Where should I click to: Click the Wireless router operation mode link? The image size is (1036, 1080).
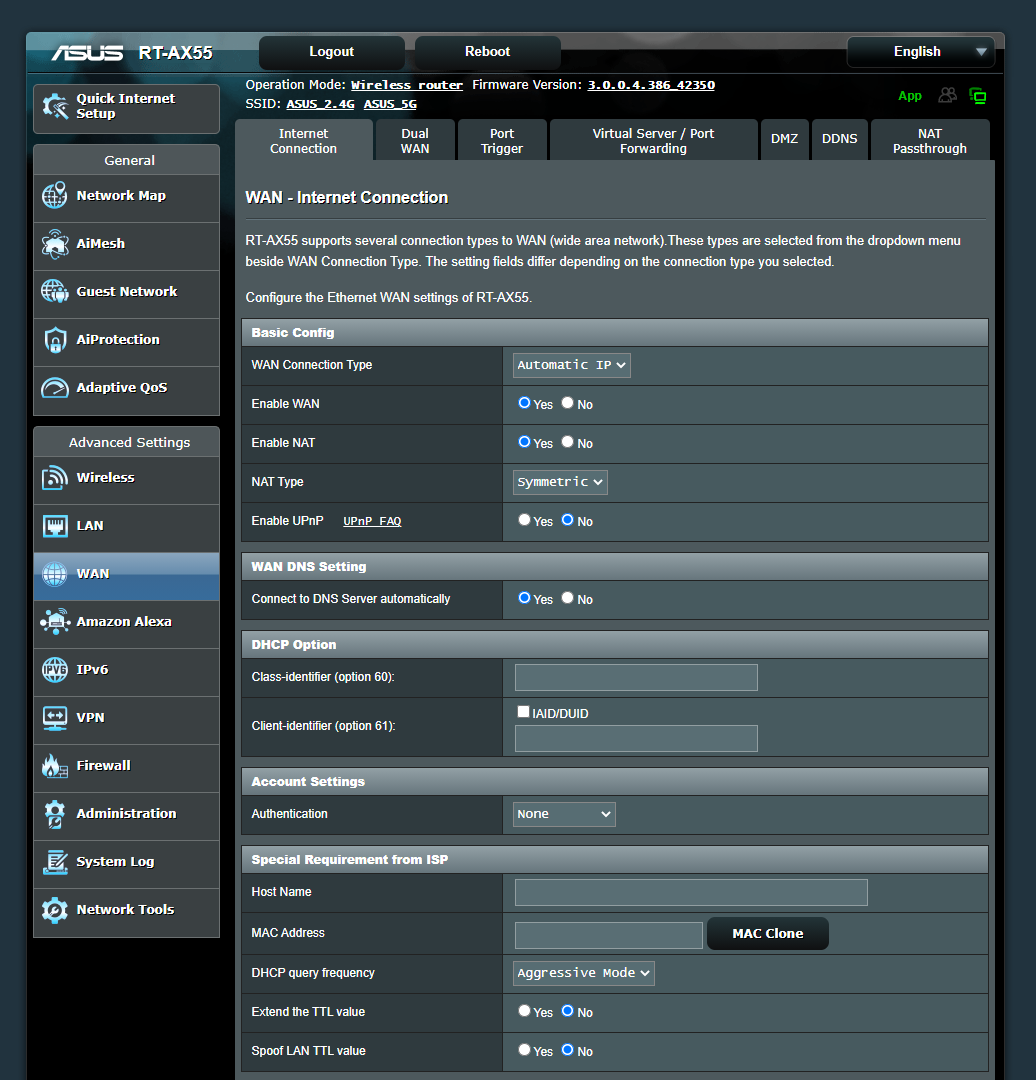[407, 85]
